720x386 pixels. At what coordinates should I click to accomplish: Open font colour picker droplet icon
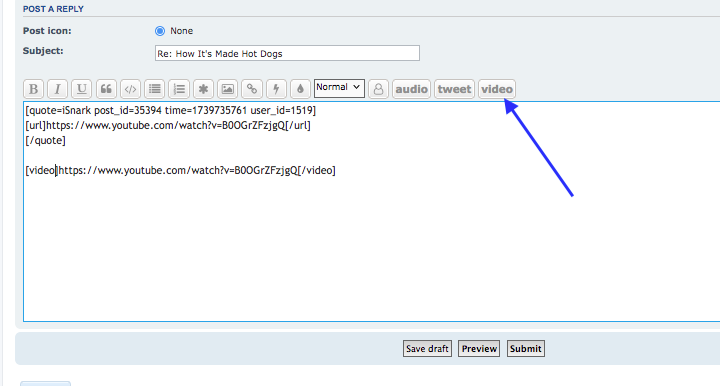point(300,89)
